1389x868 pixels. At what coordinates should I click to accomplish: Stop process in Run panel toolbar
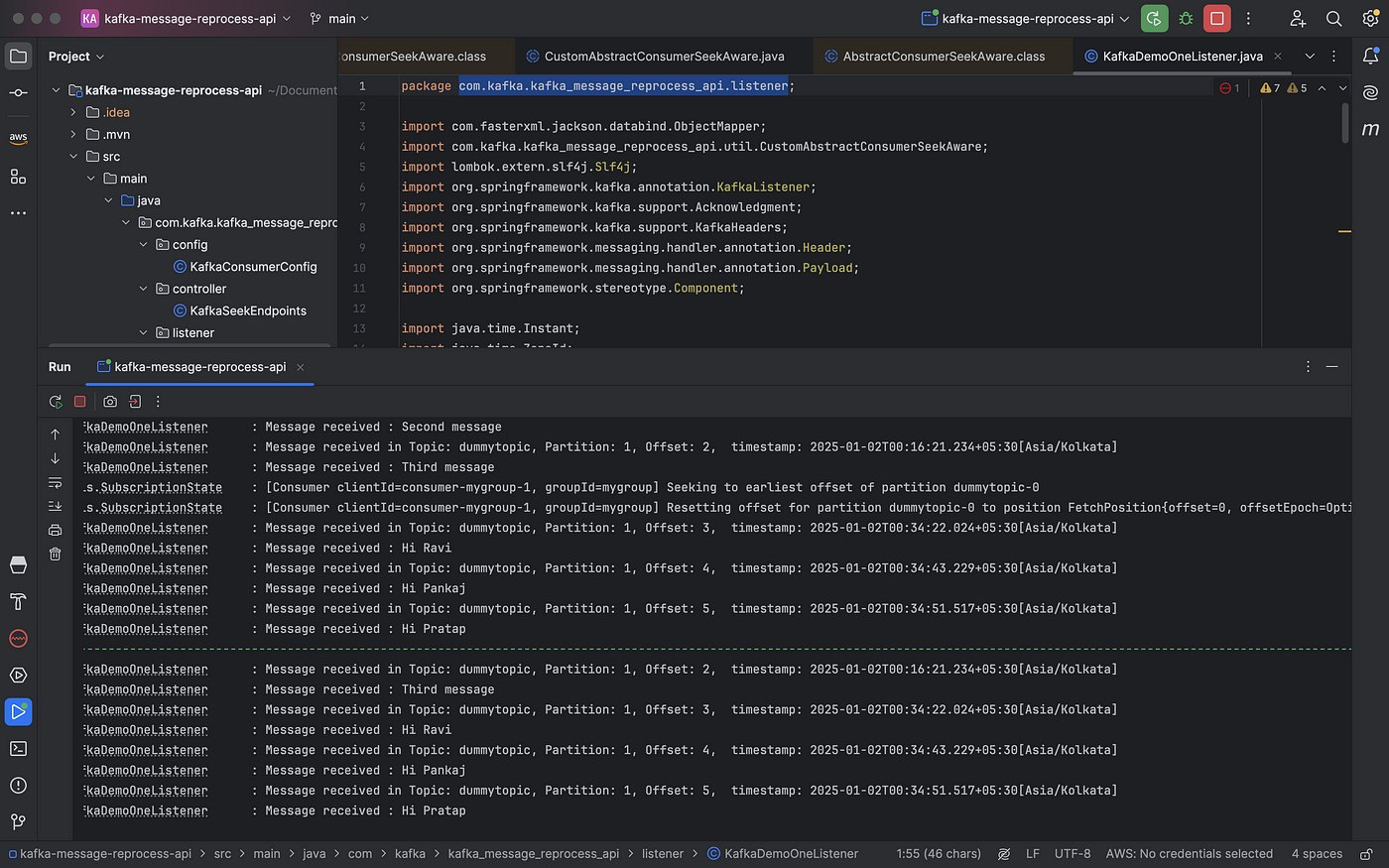coord(80,402)
